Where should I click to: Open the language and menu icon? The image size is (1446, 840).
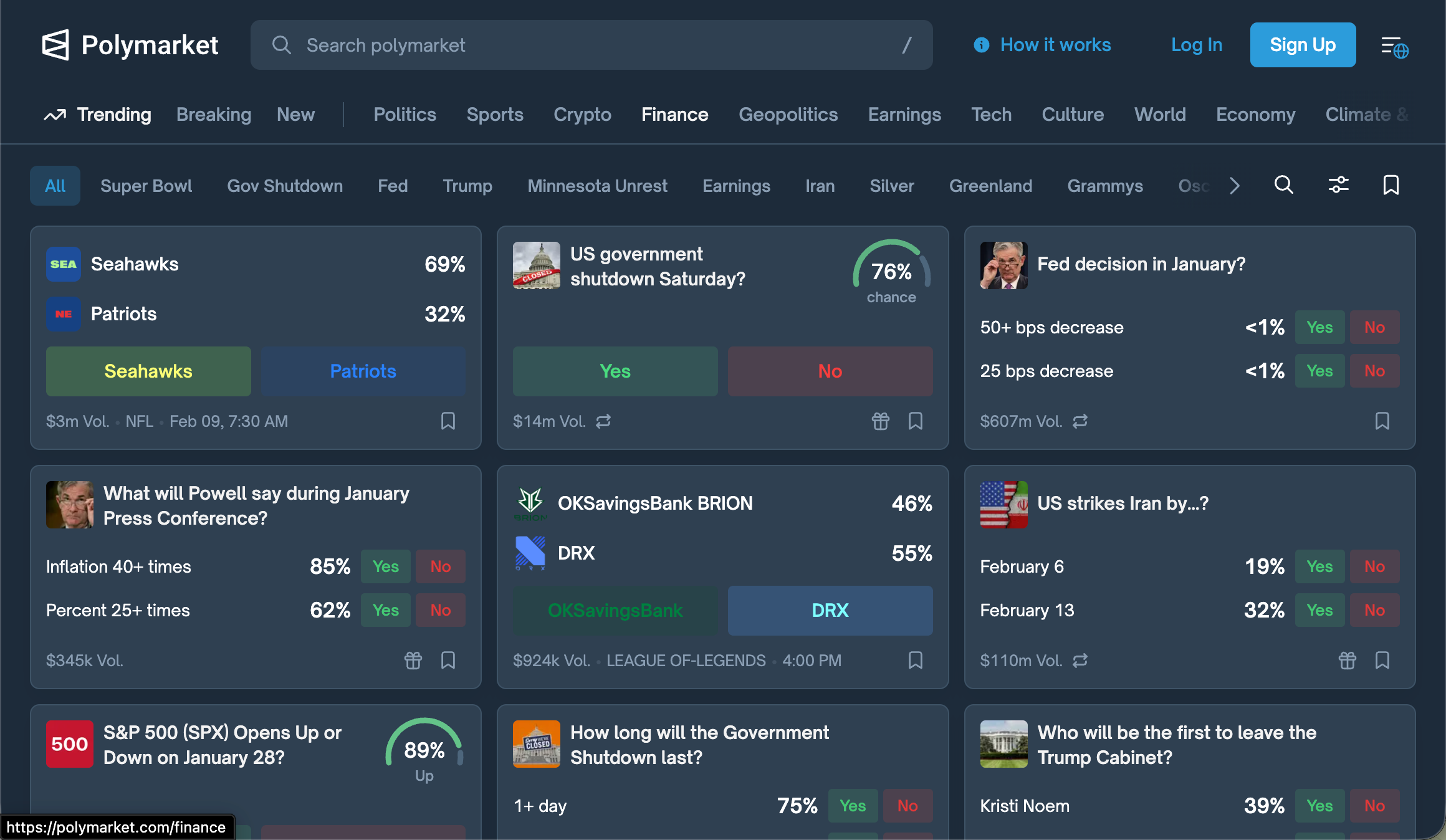pos(1394,46)
